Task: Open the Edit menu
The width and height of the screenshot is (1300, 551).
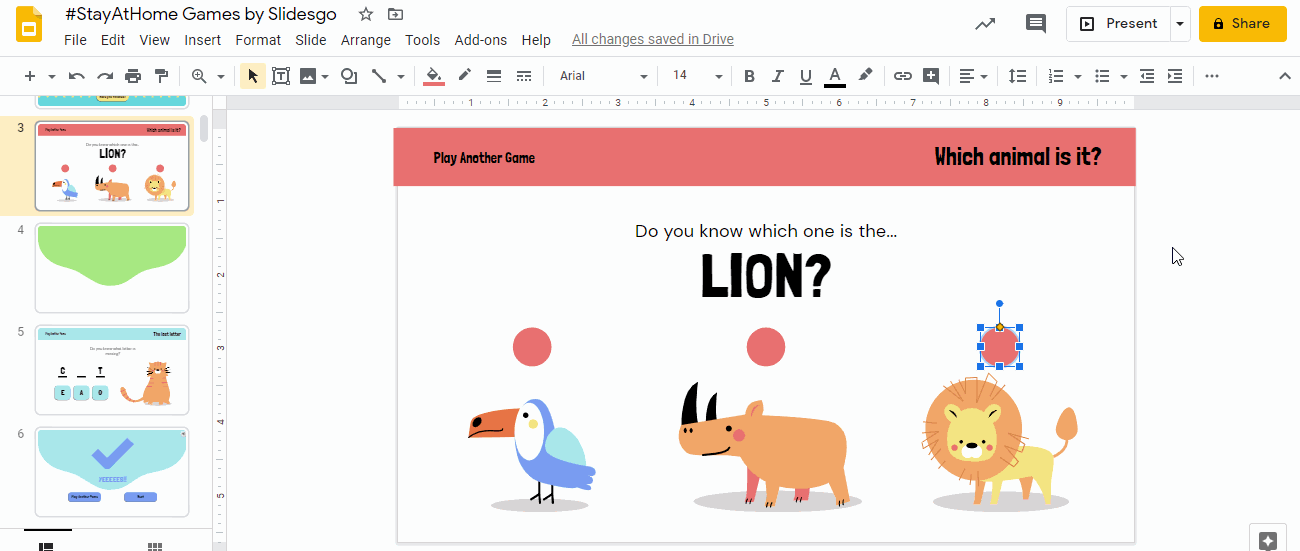Action: pyautogui.click(x=113, y=40)
